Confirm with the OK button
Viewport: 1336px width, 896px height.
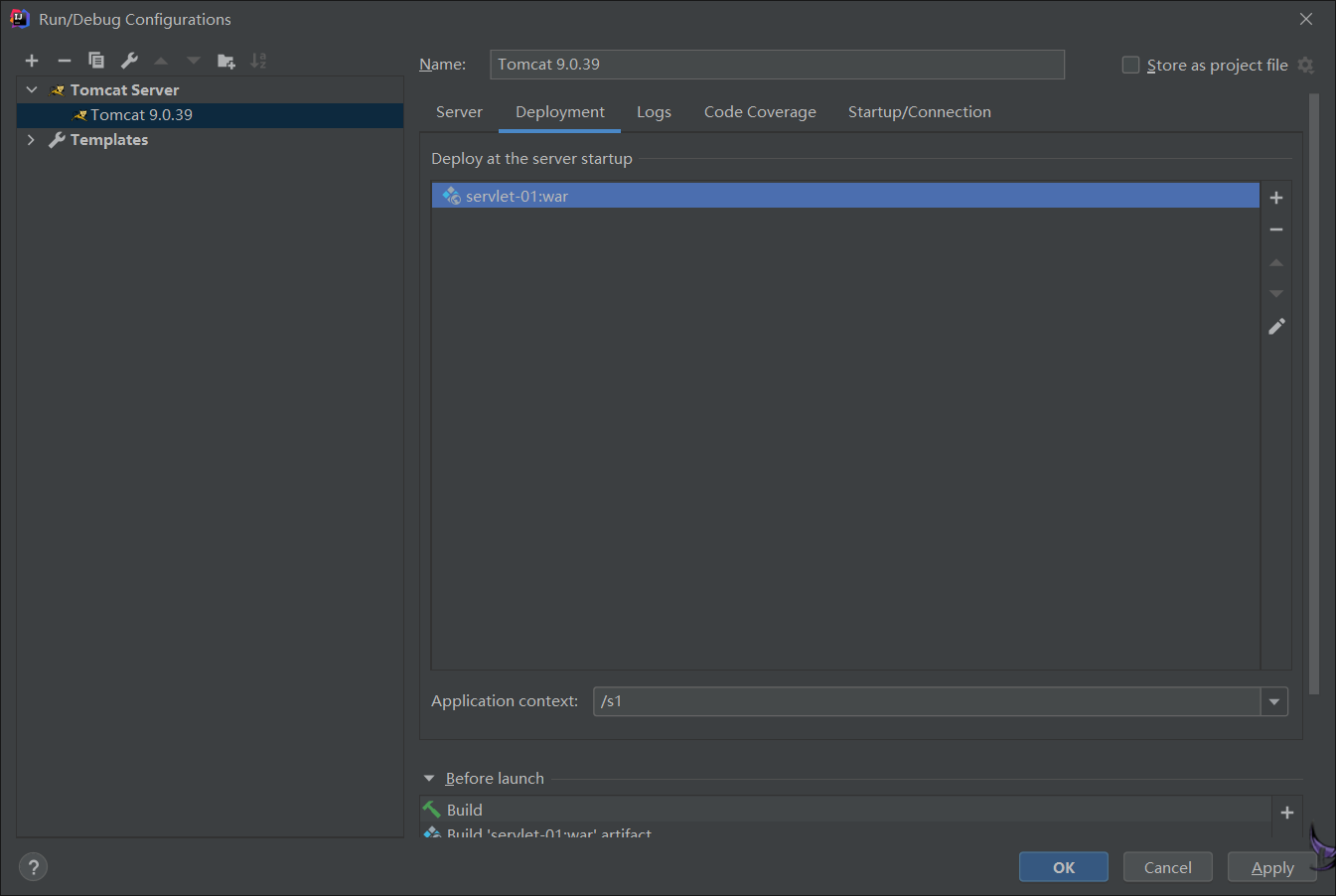point(1064,867)
